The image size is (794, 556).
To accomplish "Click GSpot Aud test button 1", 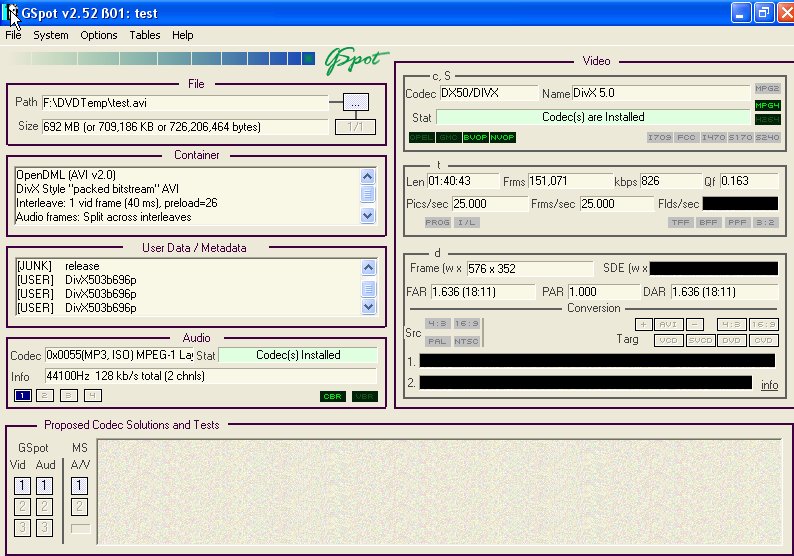I will [x=44, y=486].
